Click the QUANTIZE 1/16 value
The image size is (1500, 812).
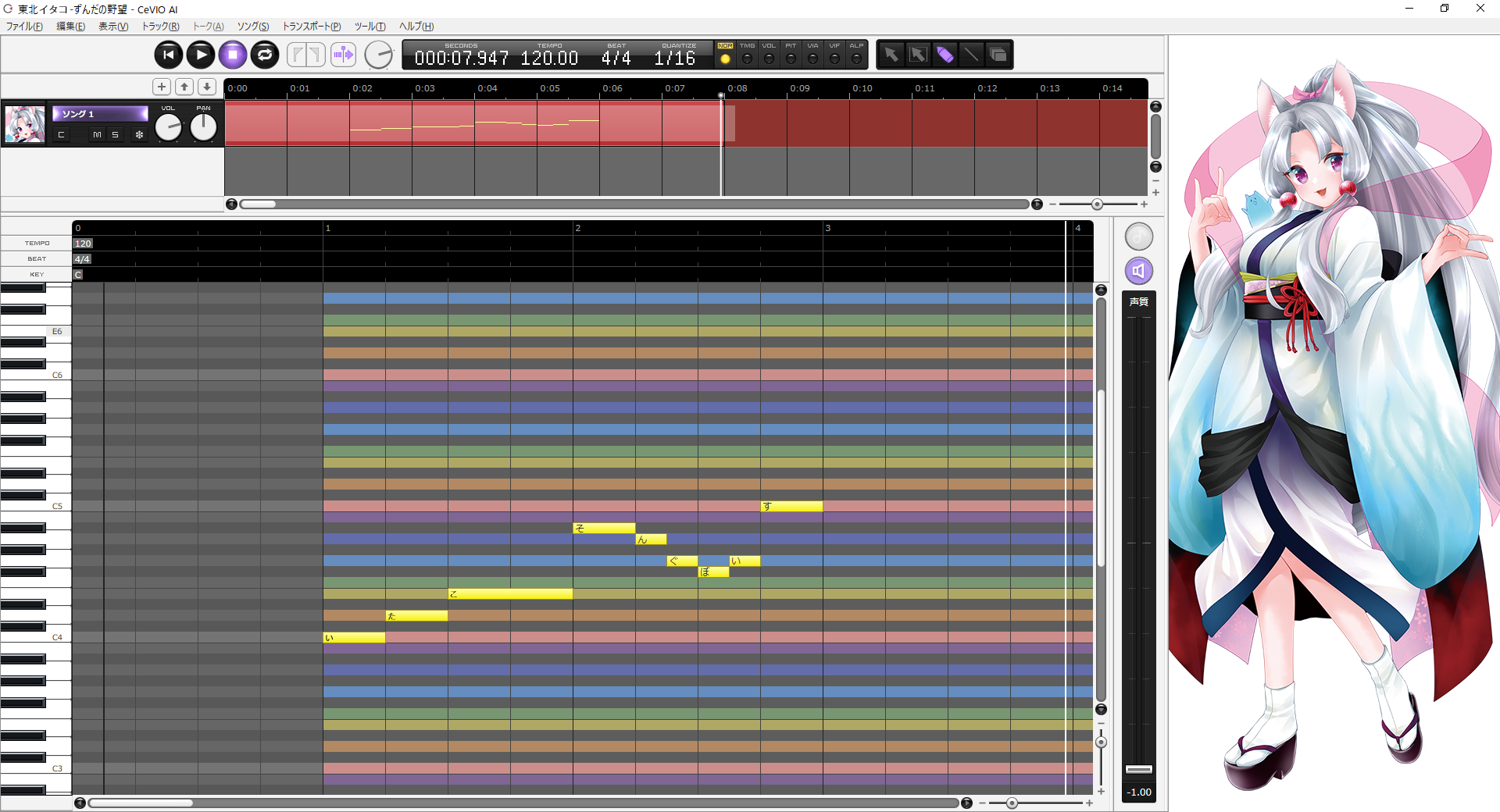[x=675, y=59]
